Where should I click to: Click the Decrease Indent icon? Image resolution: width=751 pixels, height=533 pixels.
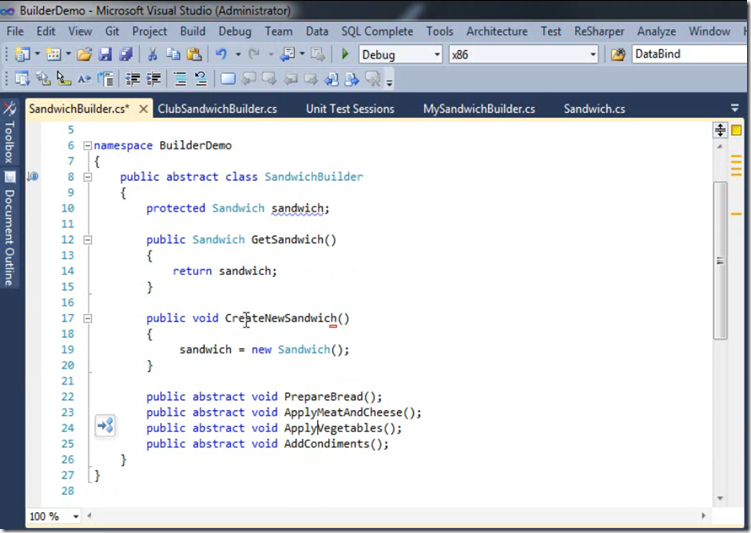pos(133,79)
